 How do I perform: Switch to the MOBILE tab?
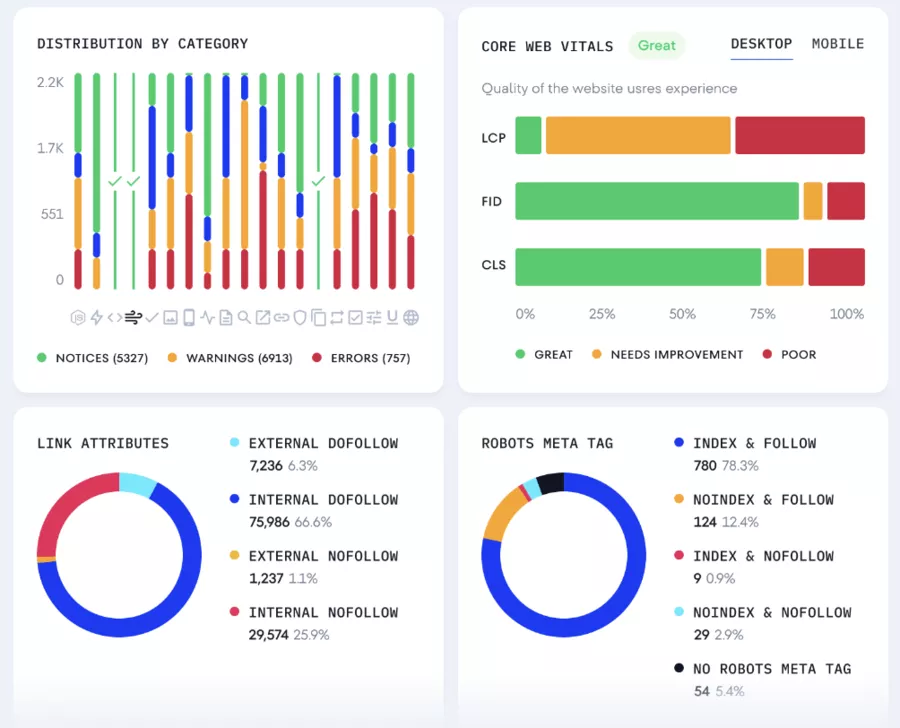click(836, 44)
